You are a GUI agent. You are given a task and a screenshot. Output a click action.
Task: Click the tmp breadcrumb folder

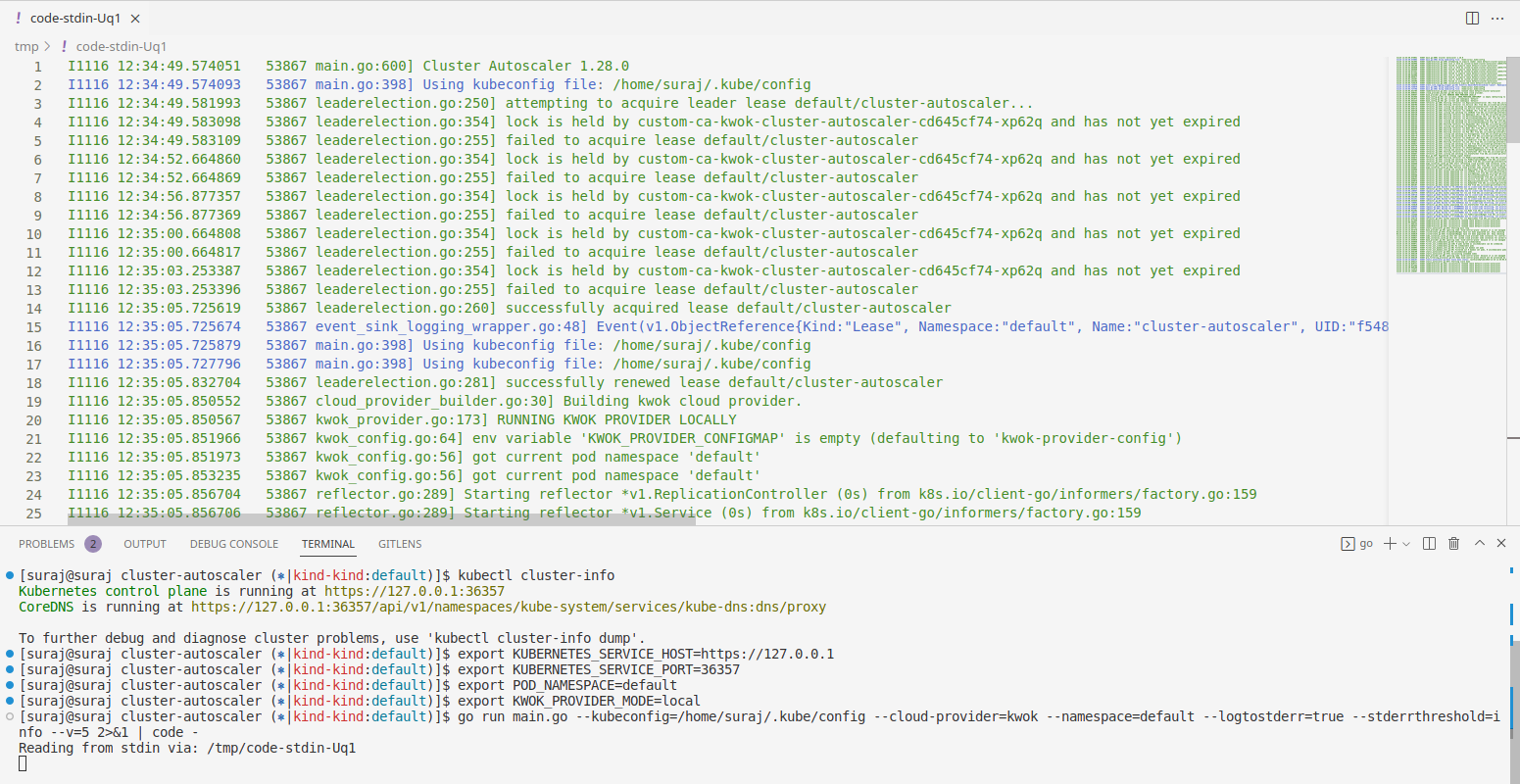pyautogui.click(x=26, y=46)
